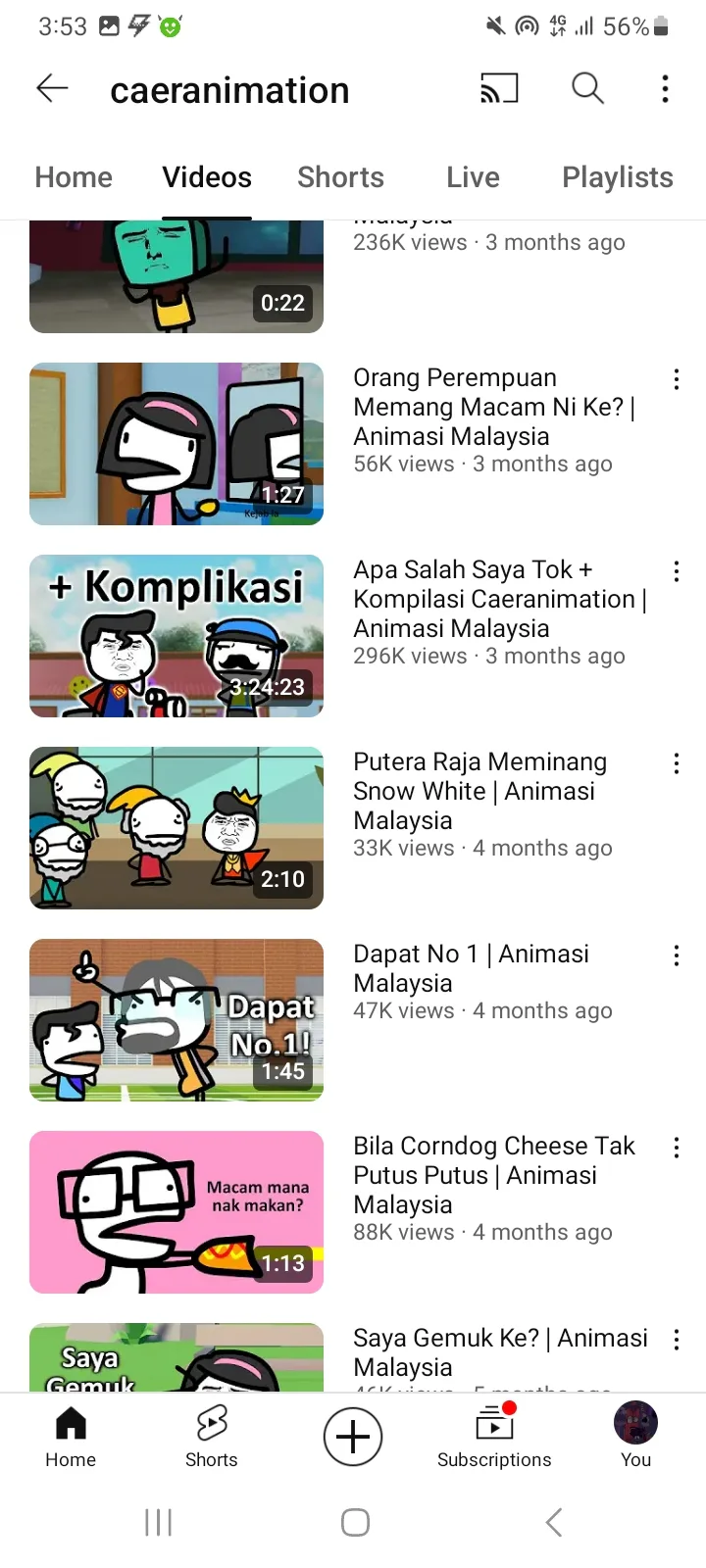
Task: Tap the create plus button
Action: point(353,1437)
